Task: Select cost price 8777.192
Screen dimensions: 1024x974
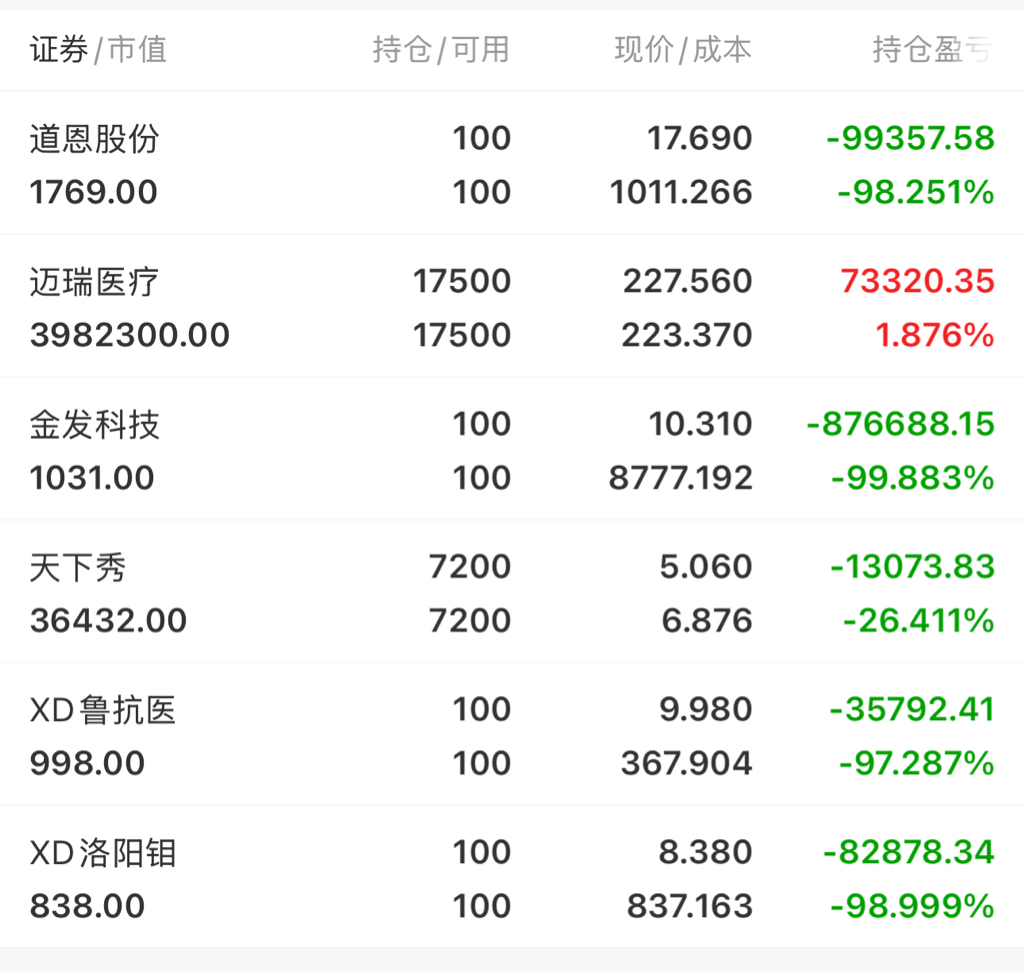Action: [x=680, y=478]
